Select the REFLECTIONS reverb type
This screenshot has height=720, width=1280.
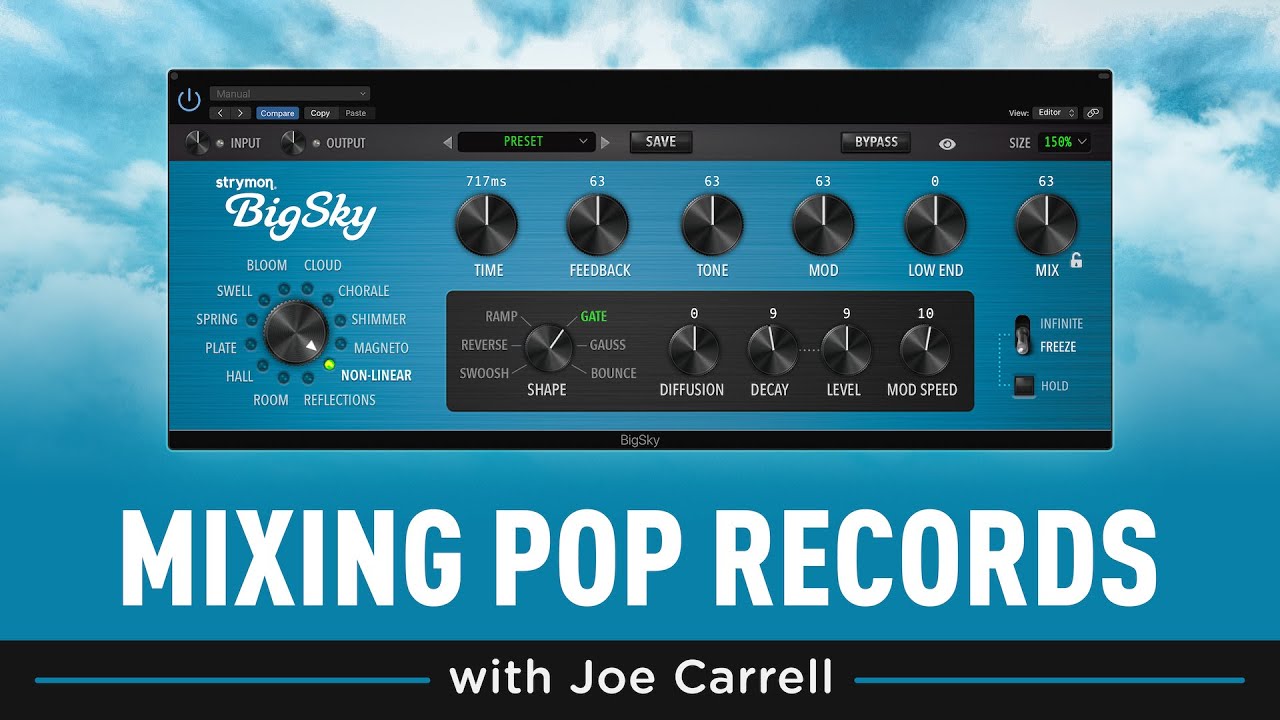click(x=340, y=400)
